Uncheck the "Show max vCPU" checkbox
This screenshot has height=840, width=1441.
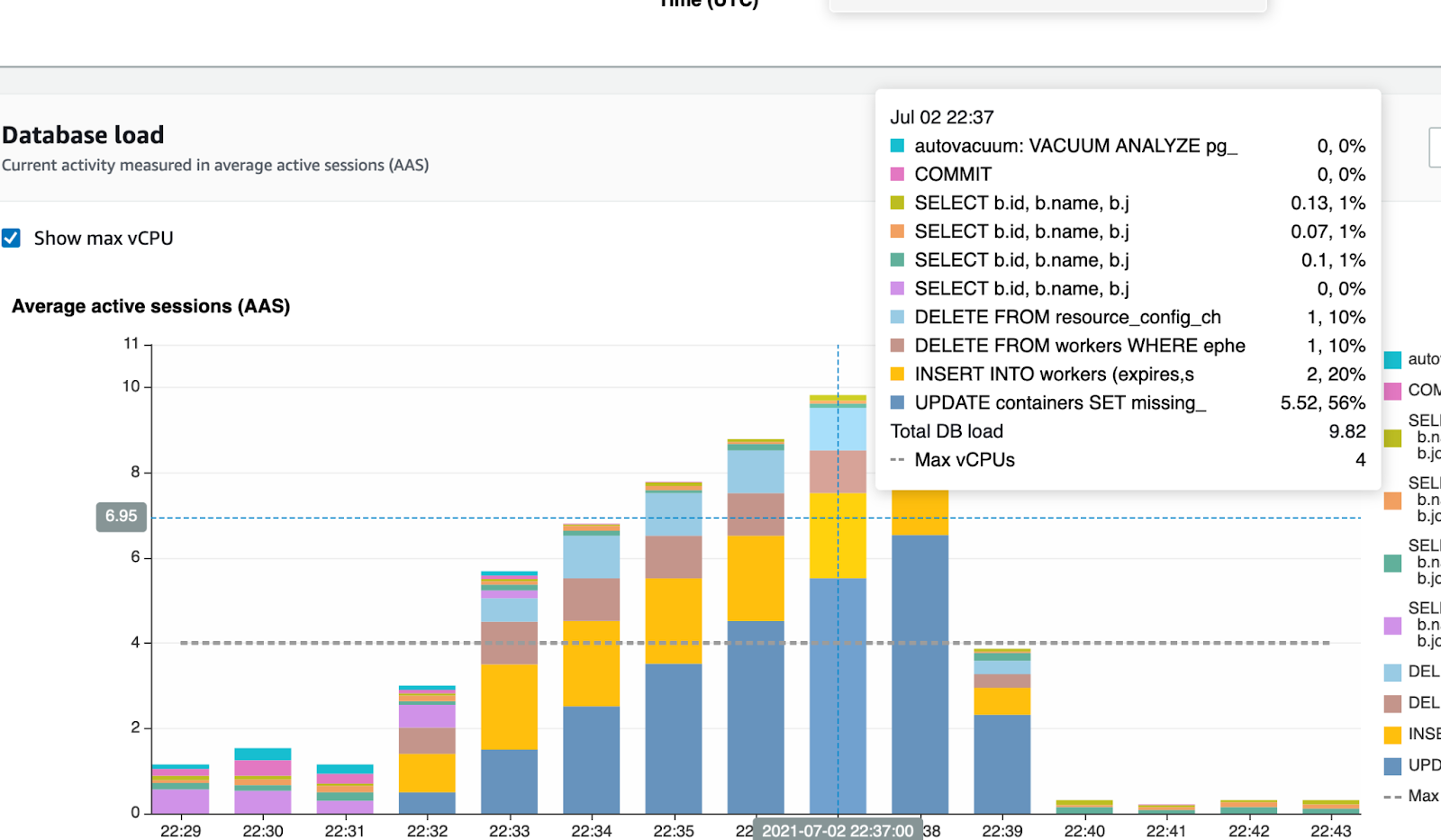pyautogui.click(x=12, y=238)
